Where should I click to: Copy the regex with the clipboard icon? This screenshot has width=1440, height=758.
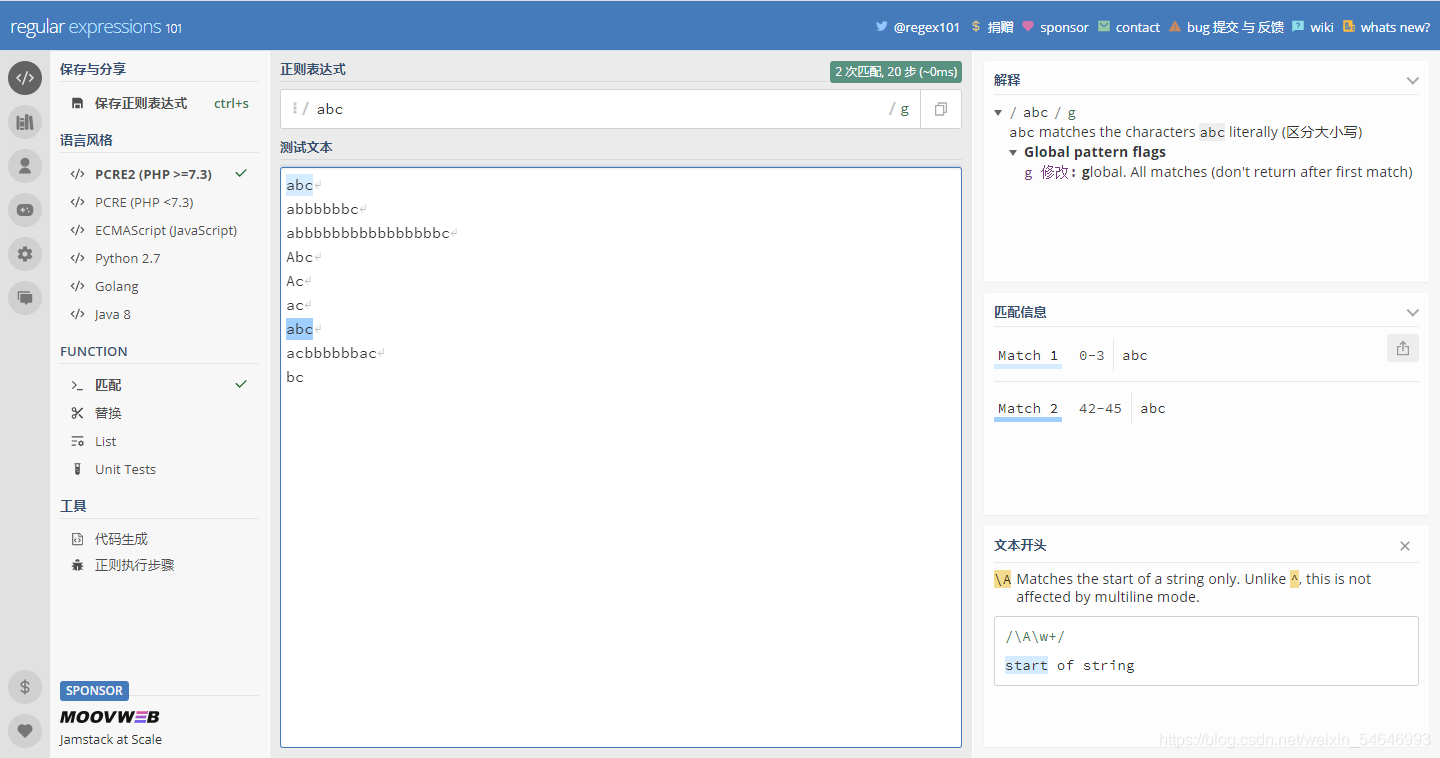point(941,109)
